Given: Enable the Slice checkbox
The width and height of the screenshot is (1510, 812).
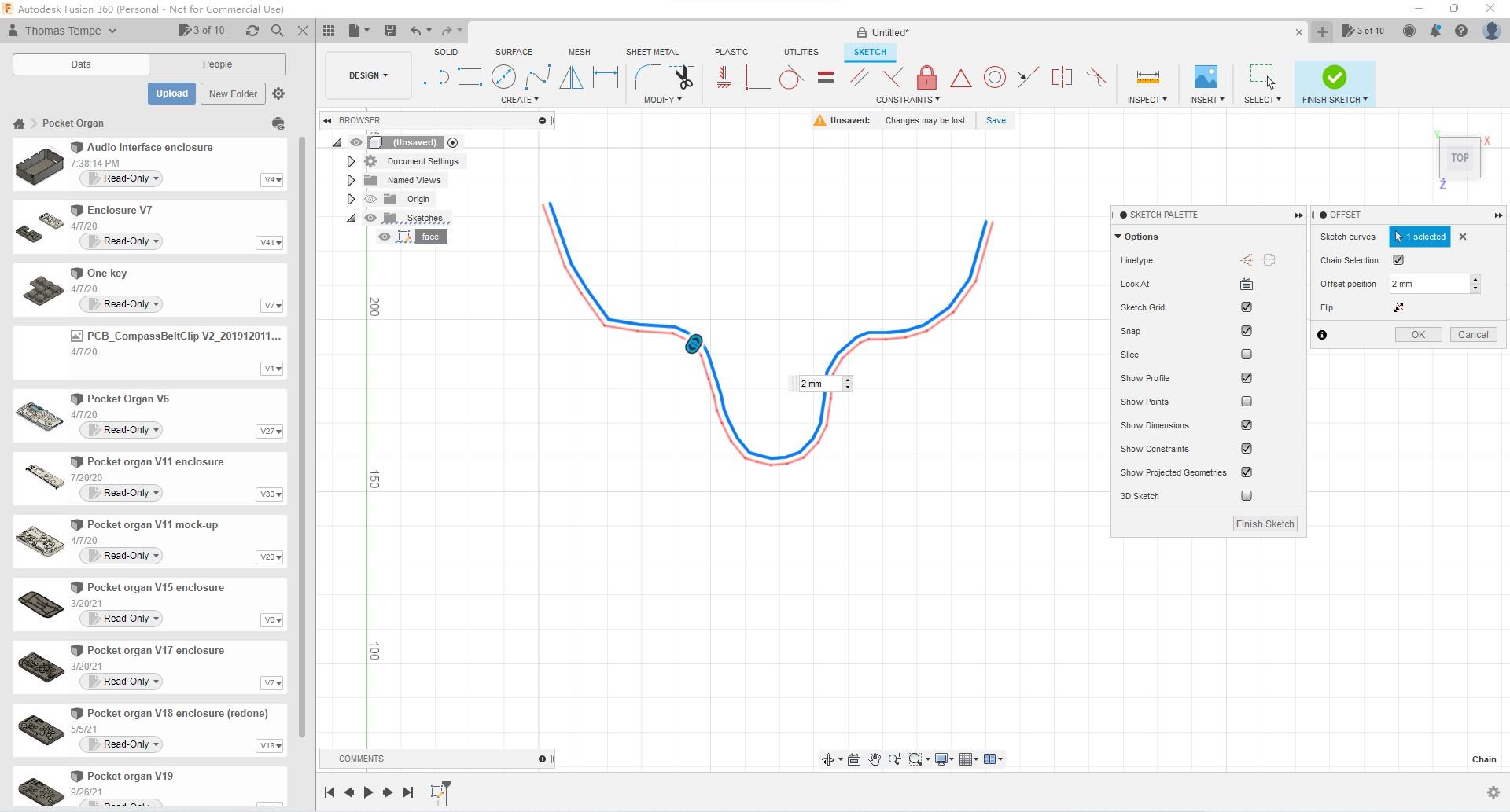Looking at the screenshot, I should pyautogui.click(x=1246, y=355).
